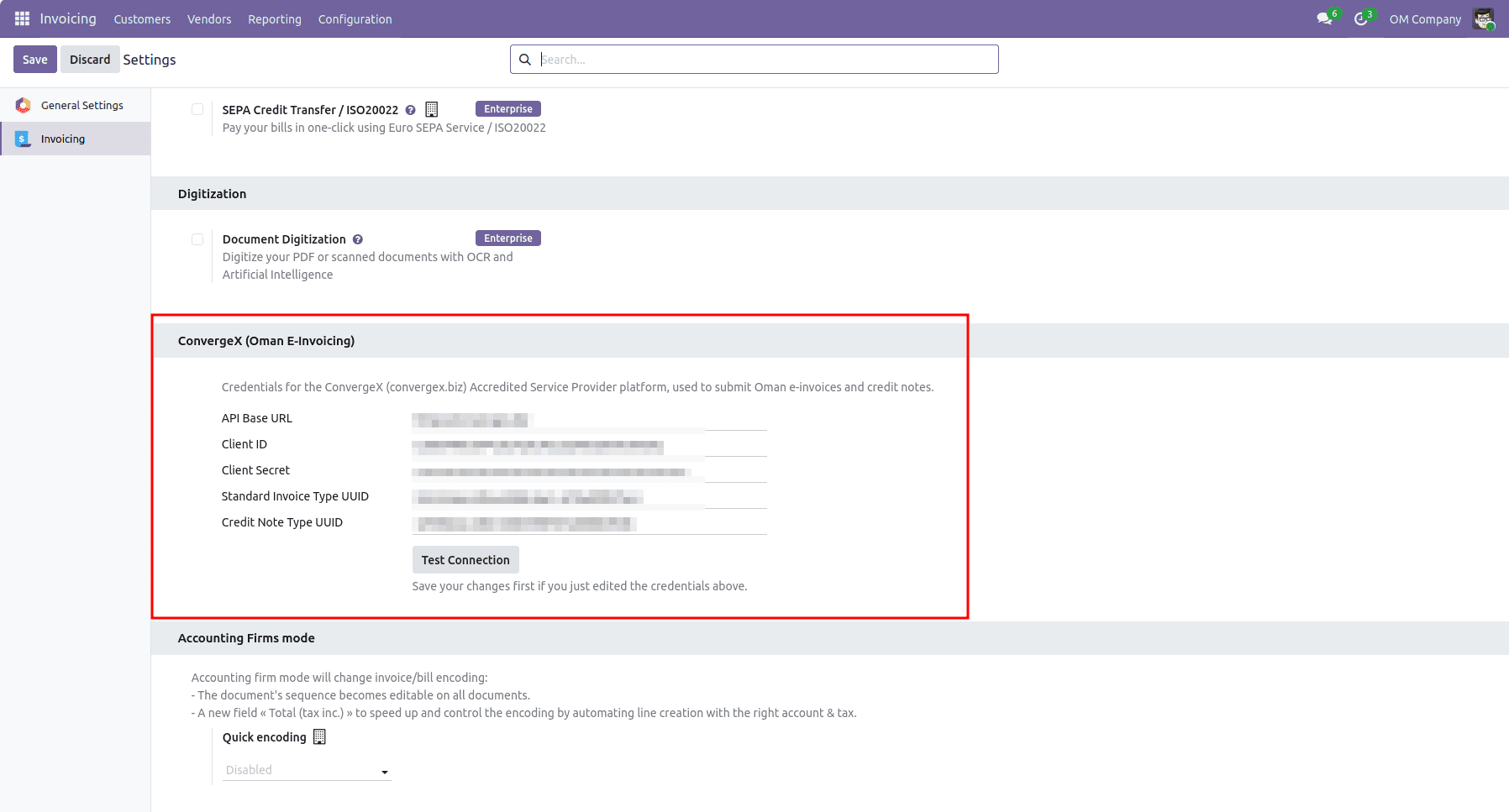Open the apps grid menu icon

[22, 18]
